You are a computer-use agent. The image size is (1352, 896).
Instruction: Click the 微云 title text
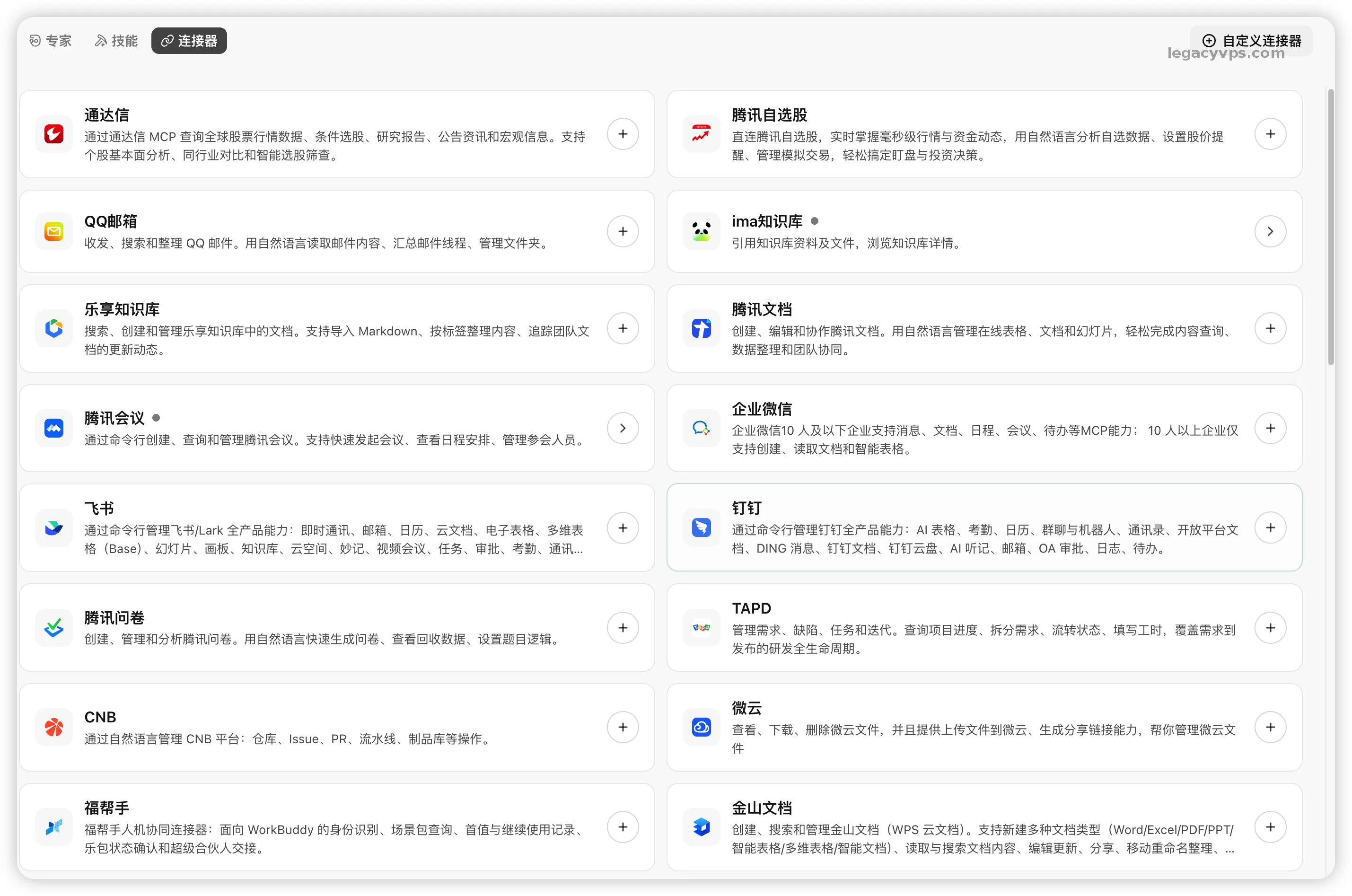pyautogui.click(x=746, y=707)
